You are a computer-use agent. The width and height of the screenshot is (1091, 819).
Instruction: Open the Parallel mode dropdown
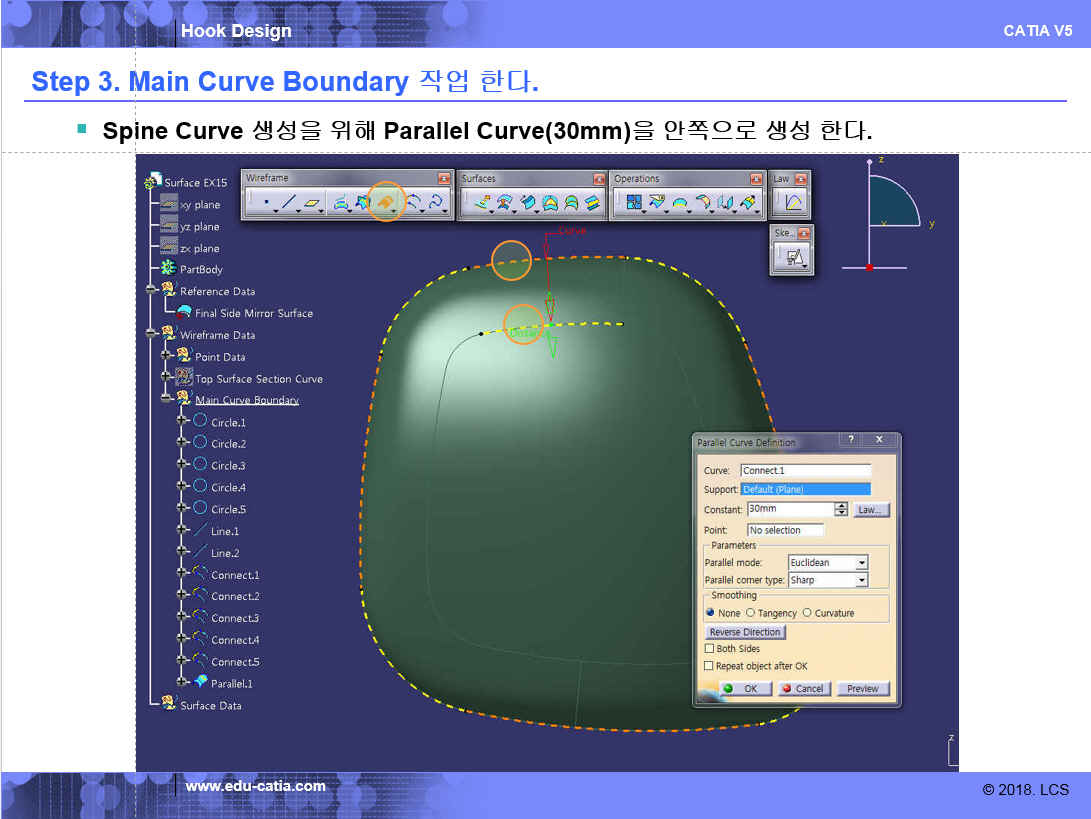861,563
